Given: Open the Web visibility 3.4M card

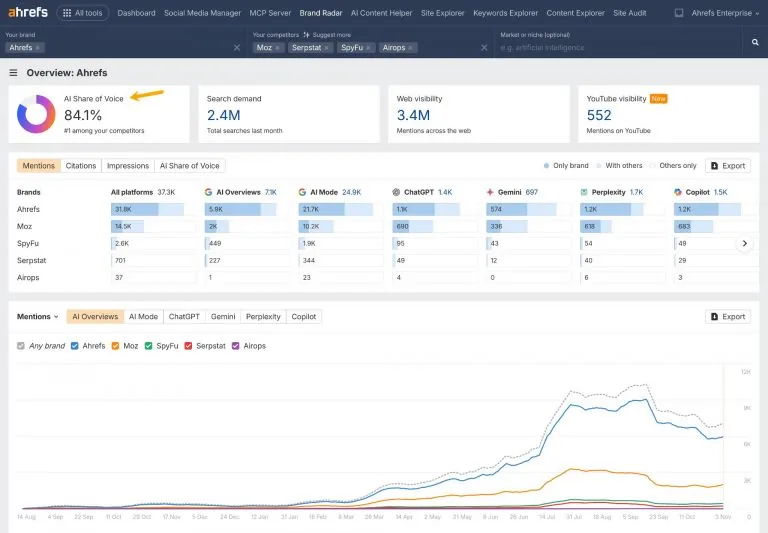Looking at the screenshot, I should click(x=479, y=114).
